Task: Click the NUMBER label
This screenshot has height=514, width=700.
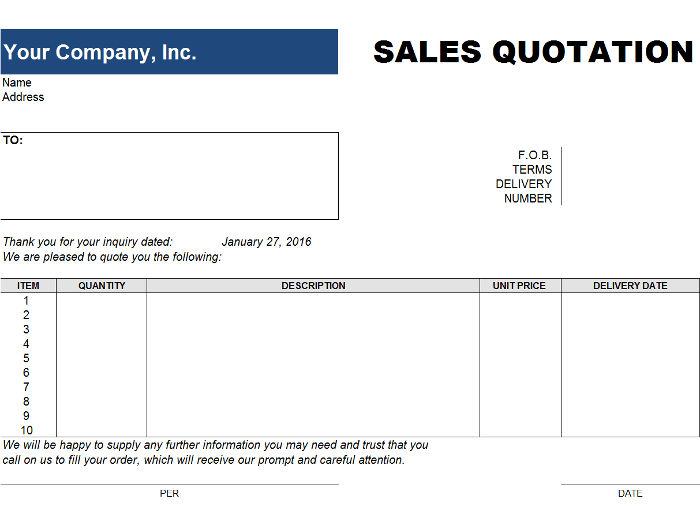Action: tap(527, 198)
